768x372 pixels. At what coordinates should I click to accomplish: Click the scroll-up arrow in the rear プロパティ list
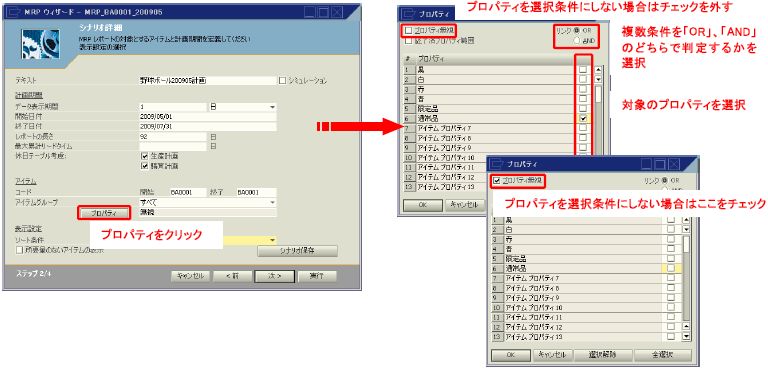click(598, 70)
